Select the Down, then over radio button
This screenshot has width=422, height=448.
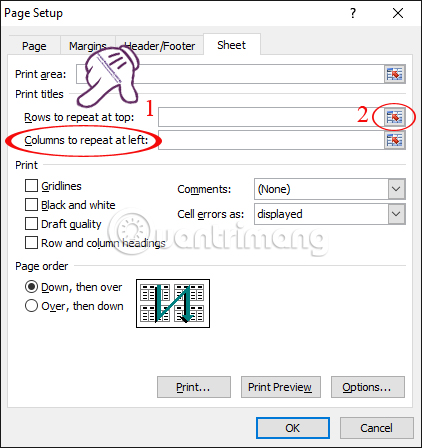click(31, 287)
